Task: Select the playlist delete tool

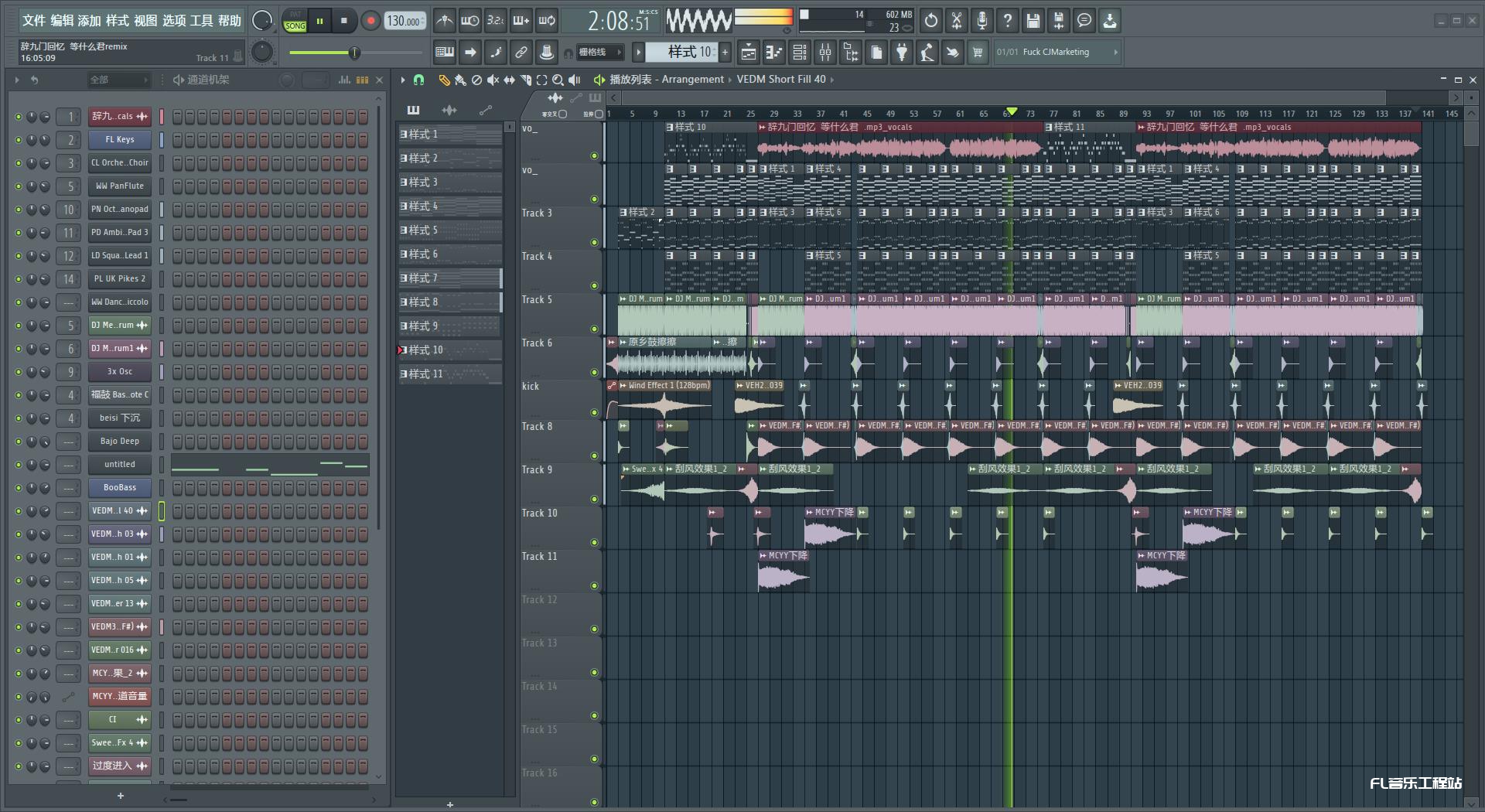Action: [x=476, y=80]
